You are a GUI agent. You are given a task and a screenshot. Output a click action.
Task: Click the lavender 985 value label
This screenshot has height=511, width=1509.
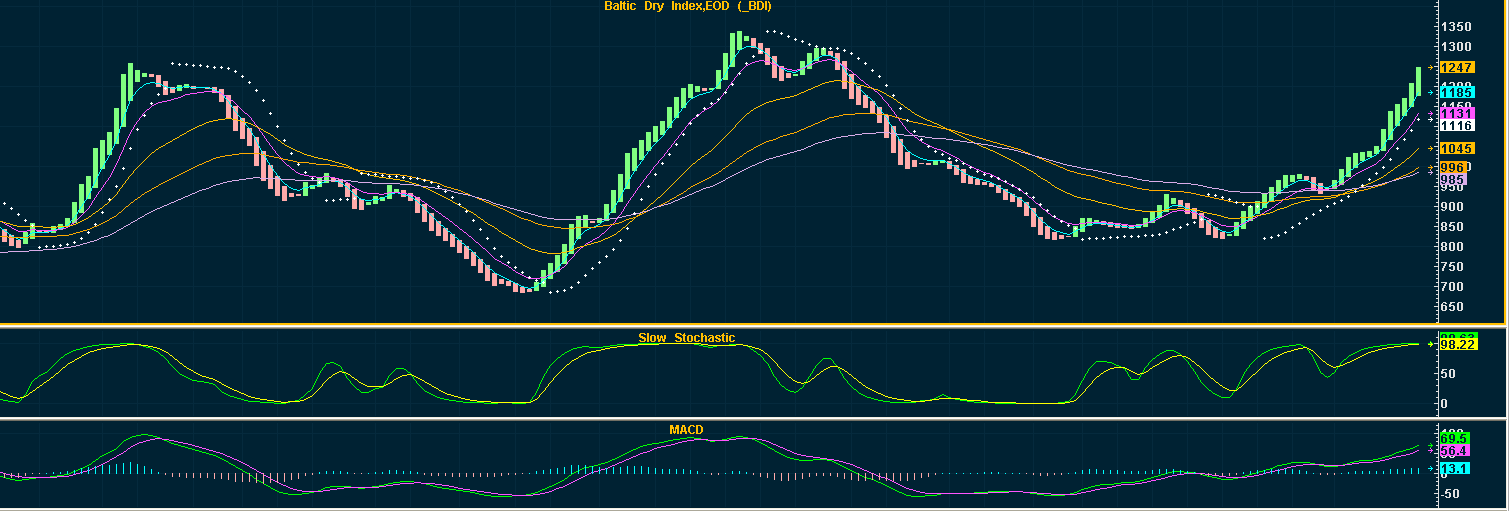point(1453,179)
